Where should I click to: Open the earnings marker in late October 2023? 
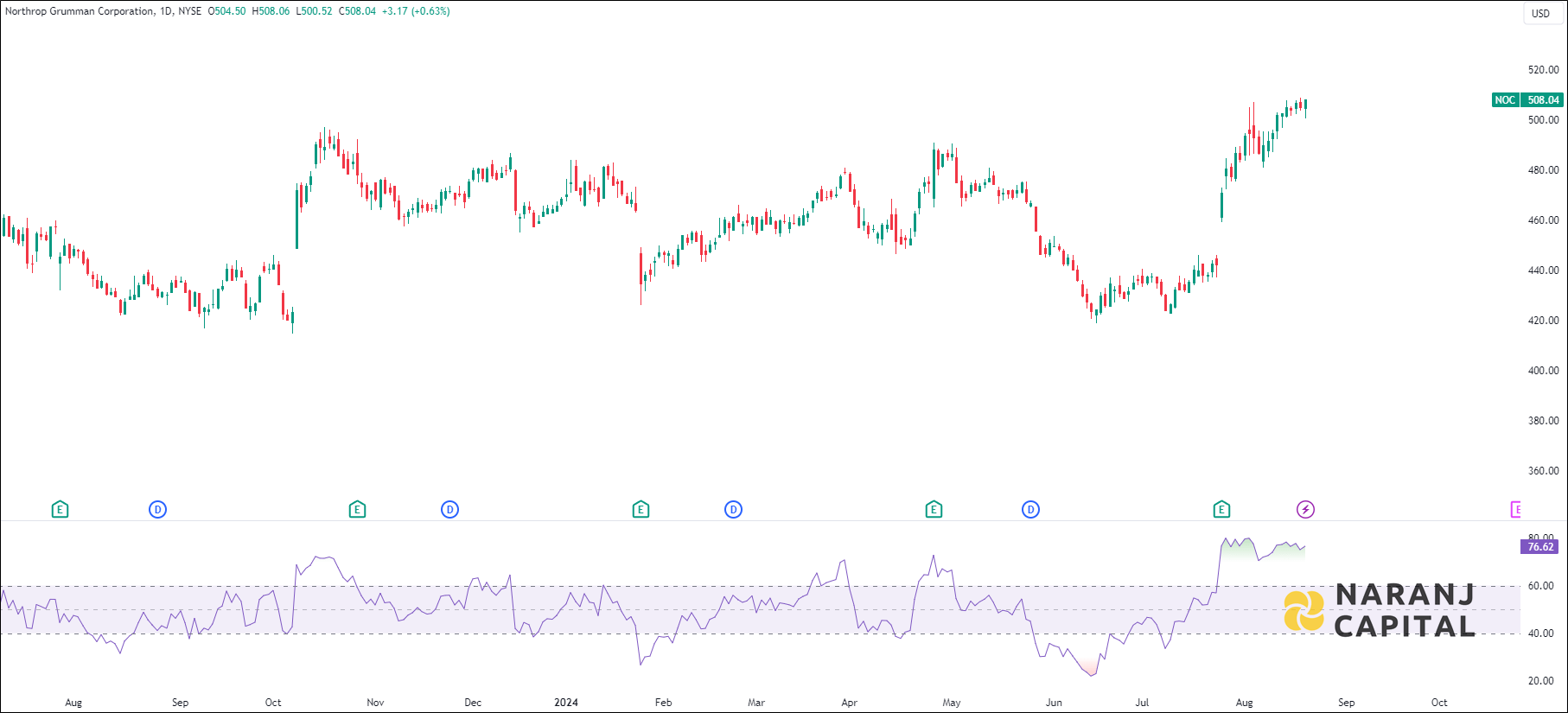[x=357, y=510]
